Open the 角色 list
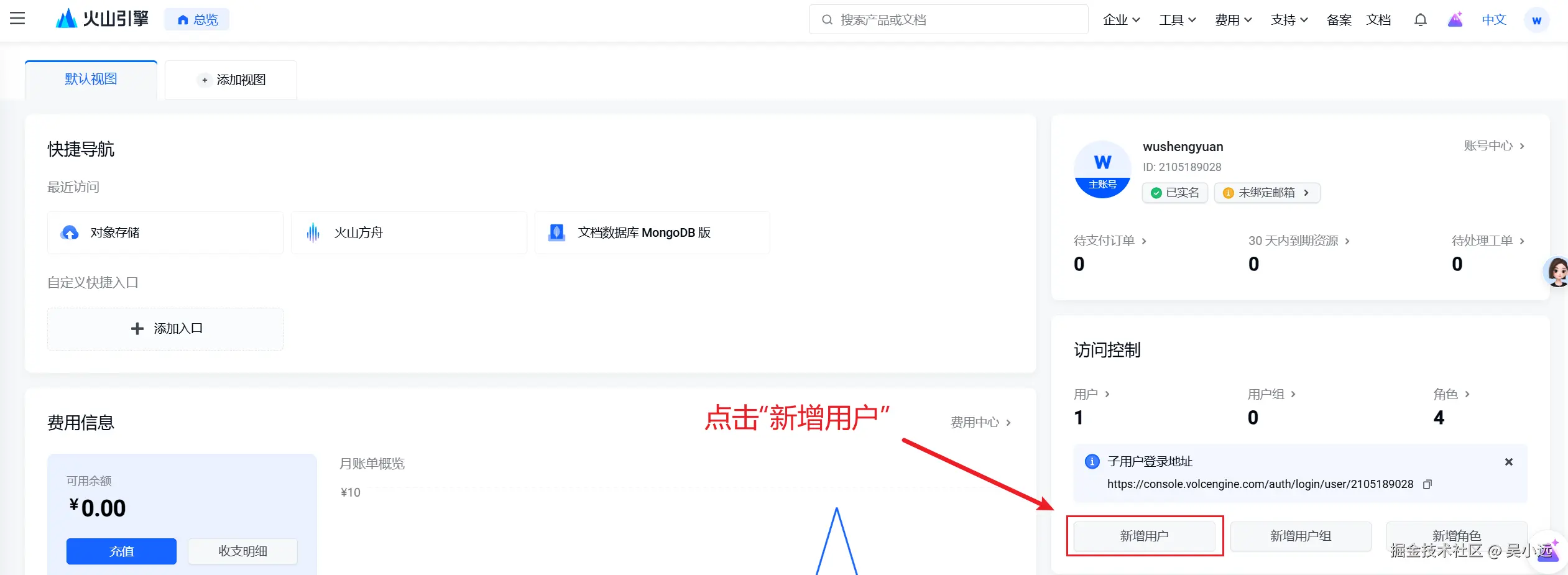The height and width of the screenshot is (575, 1568). pyautogui.click(x=1452, y=394)
